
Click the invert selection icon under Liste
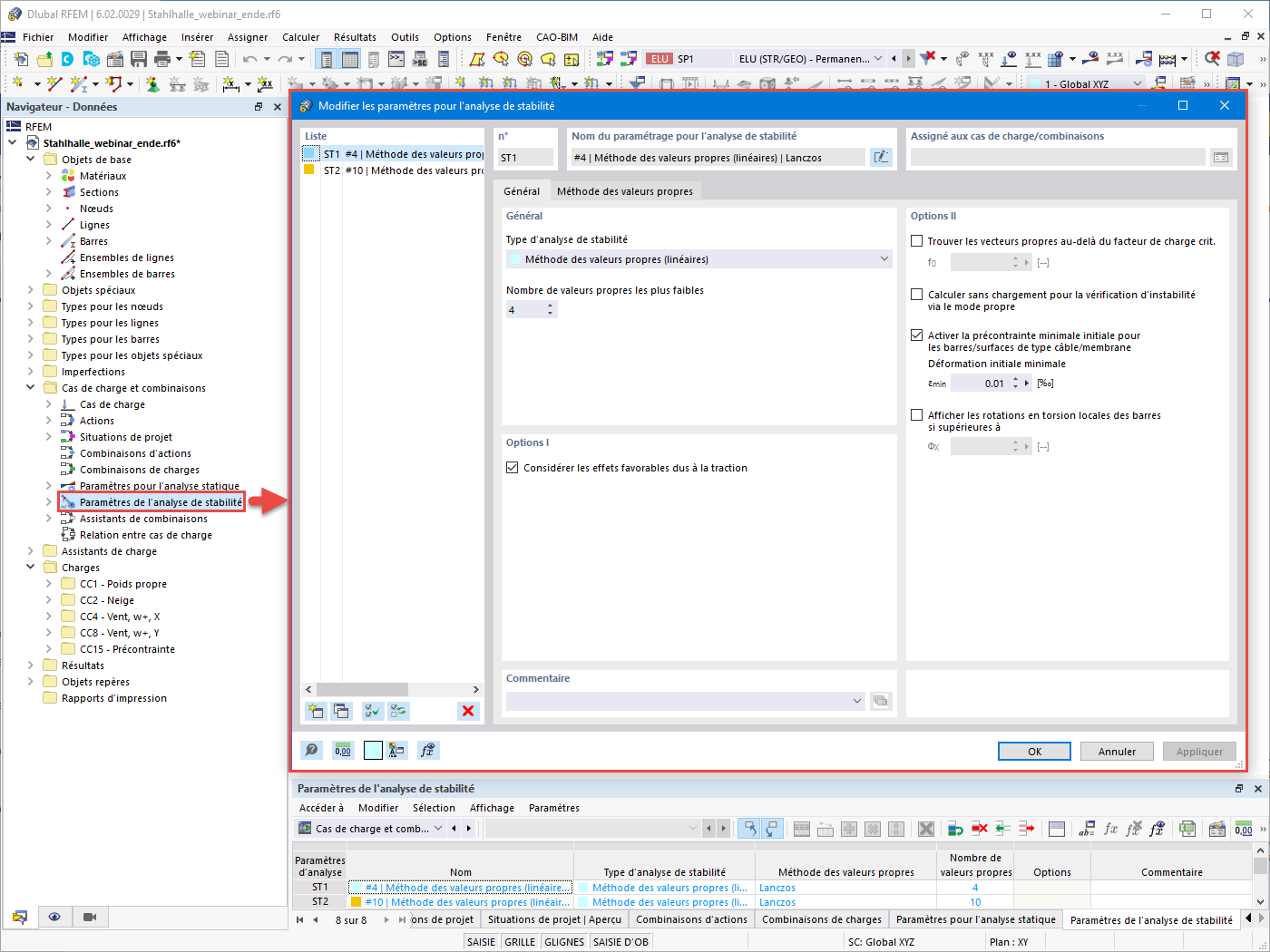(398, 711)
